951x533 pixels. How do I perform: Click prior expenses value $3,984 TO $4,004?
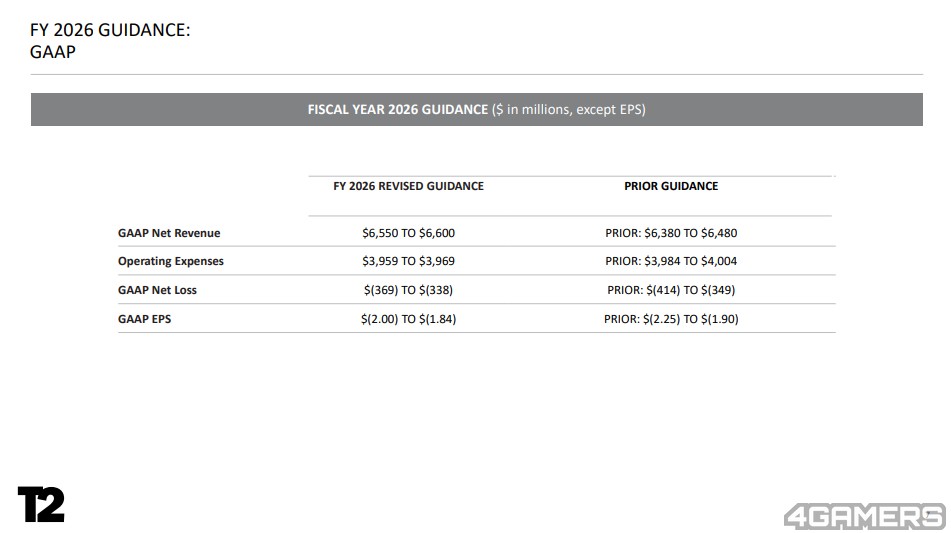pyautogui.click(x=671, y=261)
